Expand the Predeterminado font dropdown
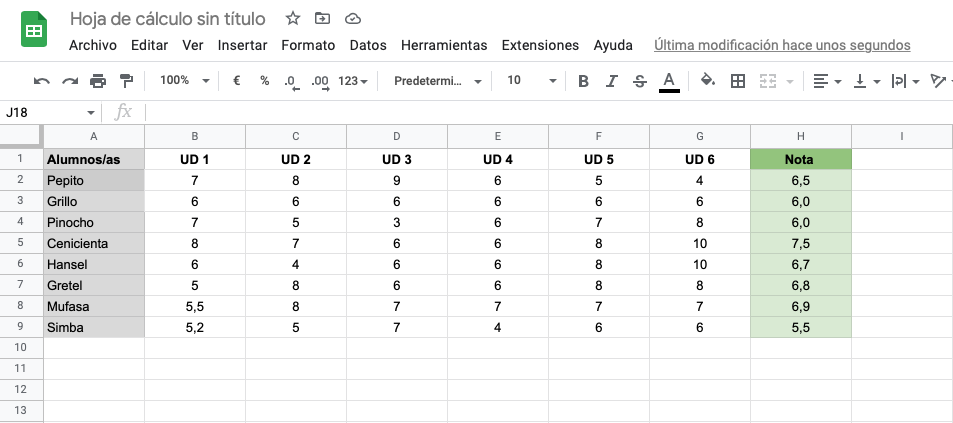The image size is (953, 423). pos(438,80)
